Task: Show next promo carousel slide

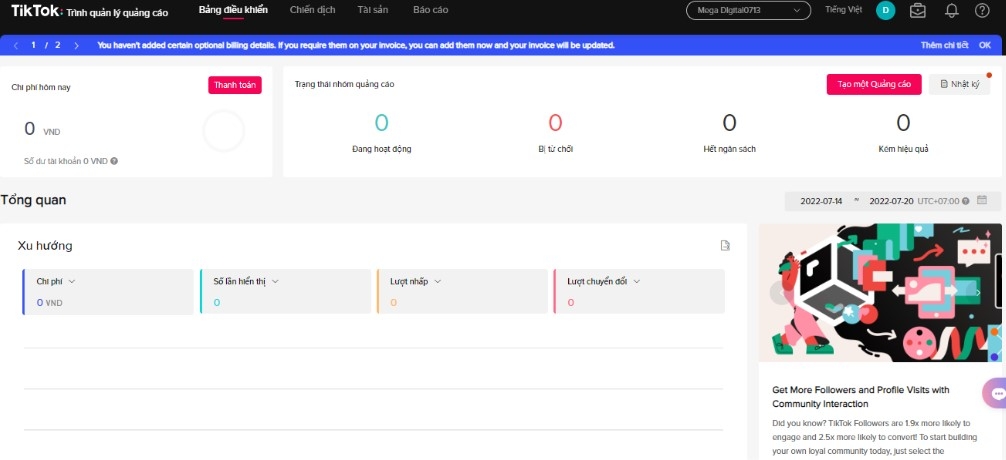Action: 978,293
